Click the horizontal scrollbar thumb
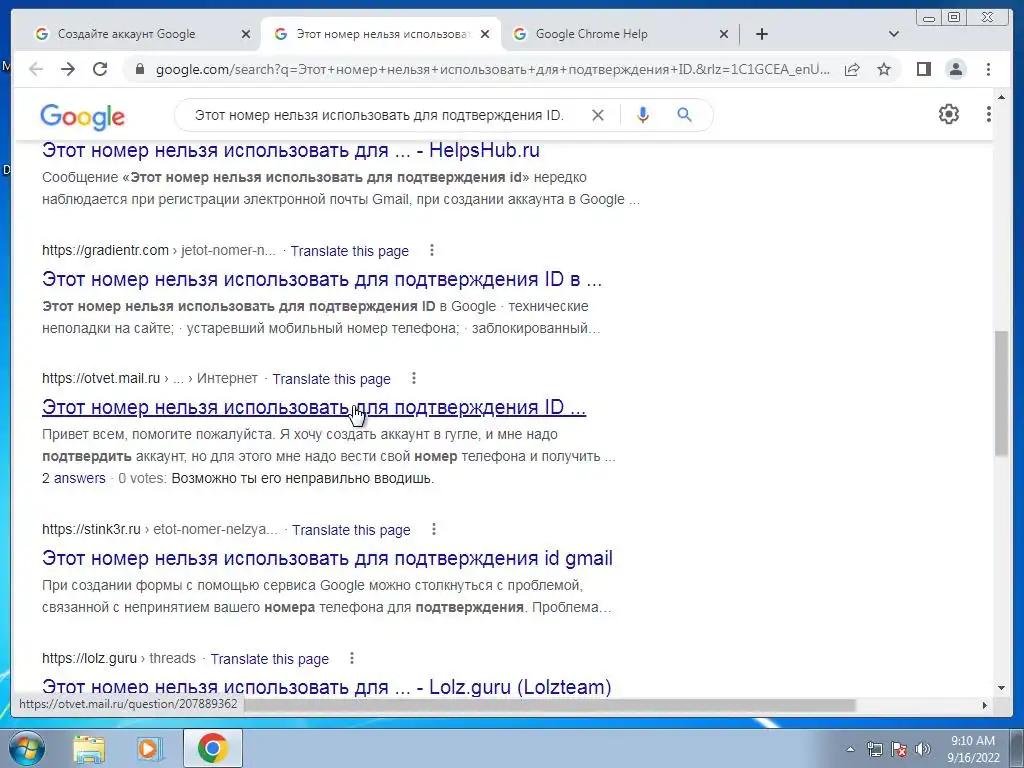 tap(550, 705)
